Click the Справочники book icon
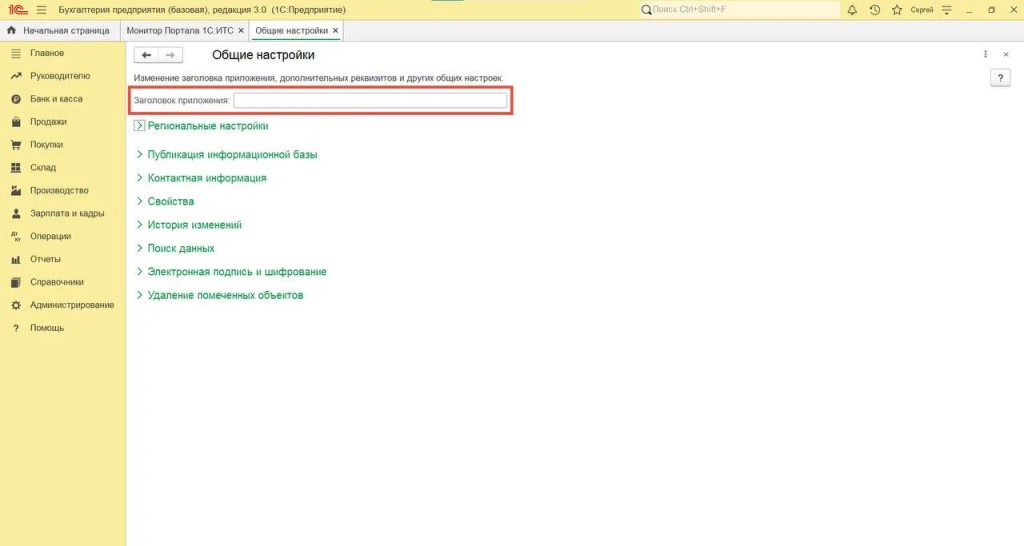Viewport: 1024px width, 546px height. point(16,282)
